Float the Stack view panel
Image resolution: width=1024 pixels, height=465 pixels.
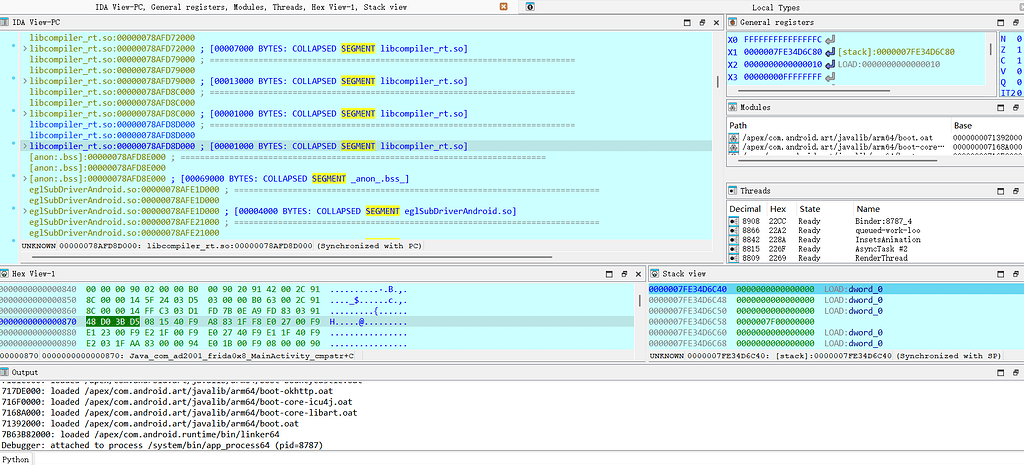pyautogui.click(x=1015, y=274)
